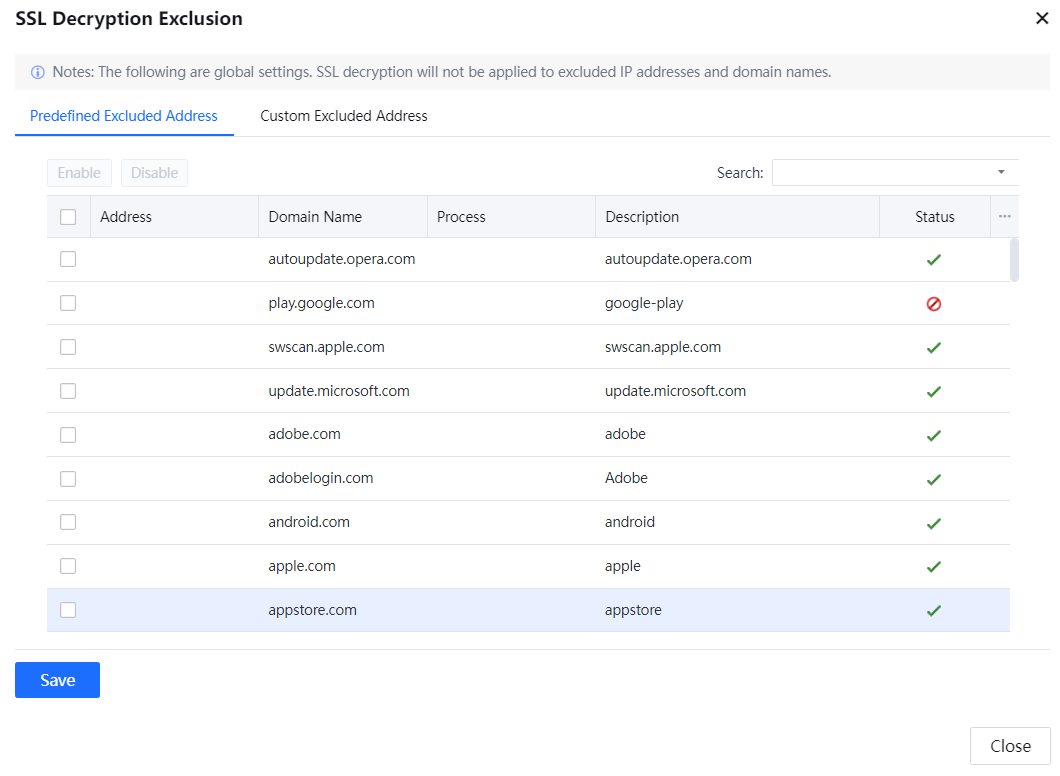The image size is (1060, 776).
Task: Click the table's vertical scrollbar thumb
Action: click(x=1014, y=260)
